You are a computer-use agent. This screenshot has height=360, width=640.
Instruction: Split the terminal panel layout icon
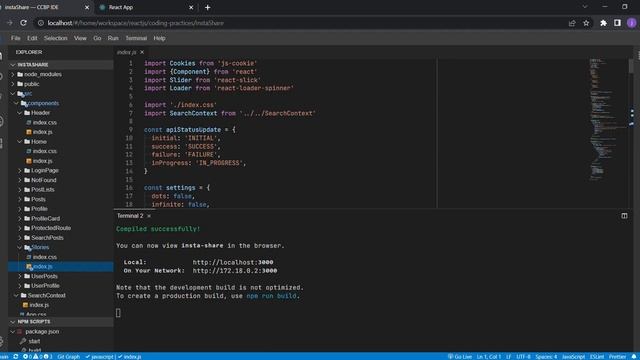[x=624, y=216]
